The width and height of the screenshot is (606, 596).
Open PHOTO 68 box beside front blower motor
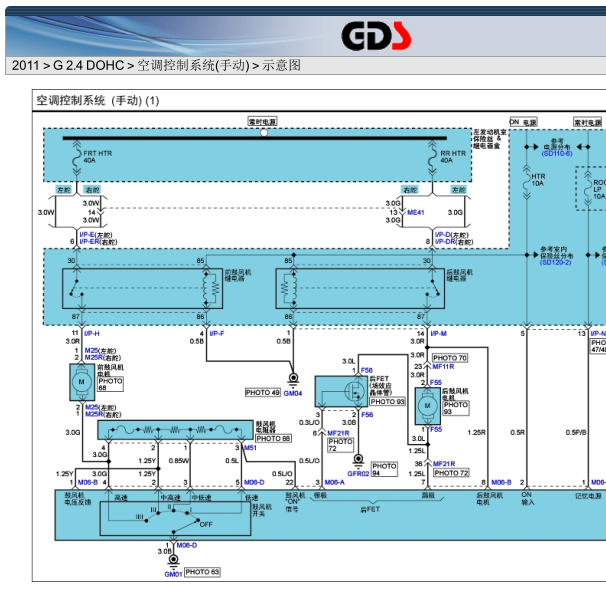111,384
